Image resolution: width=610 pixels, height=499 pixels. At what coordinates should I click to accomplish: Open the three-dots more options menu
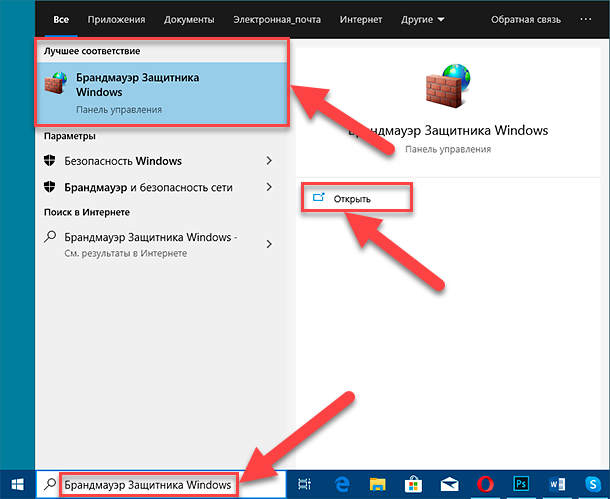click(585, 19)
